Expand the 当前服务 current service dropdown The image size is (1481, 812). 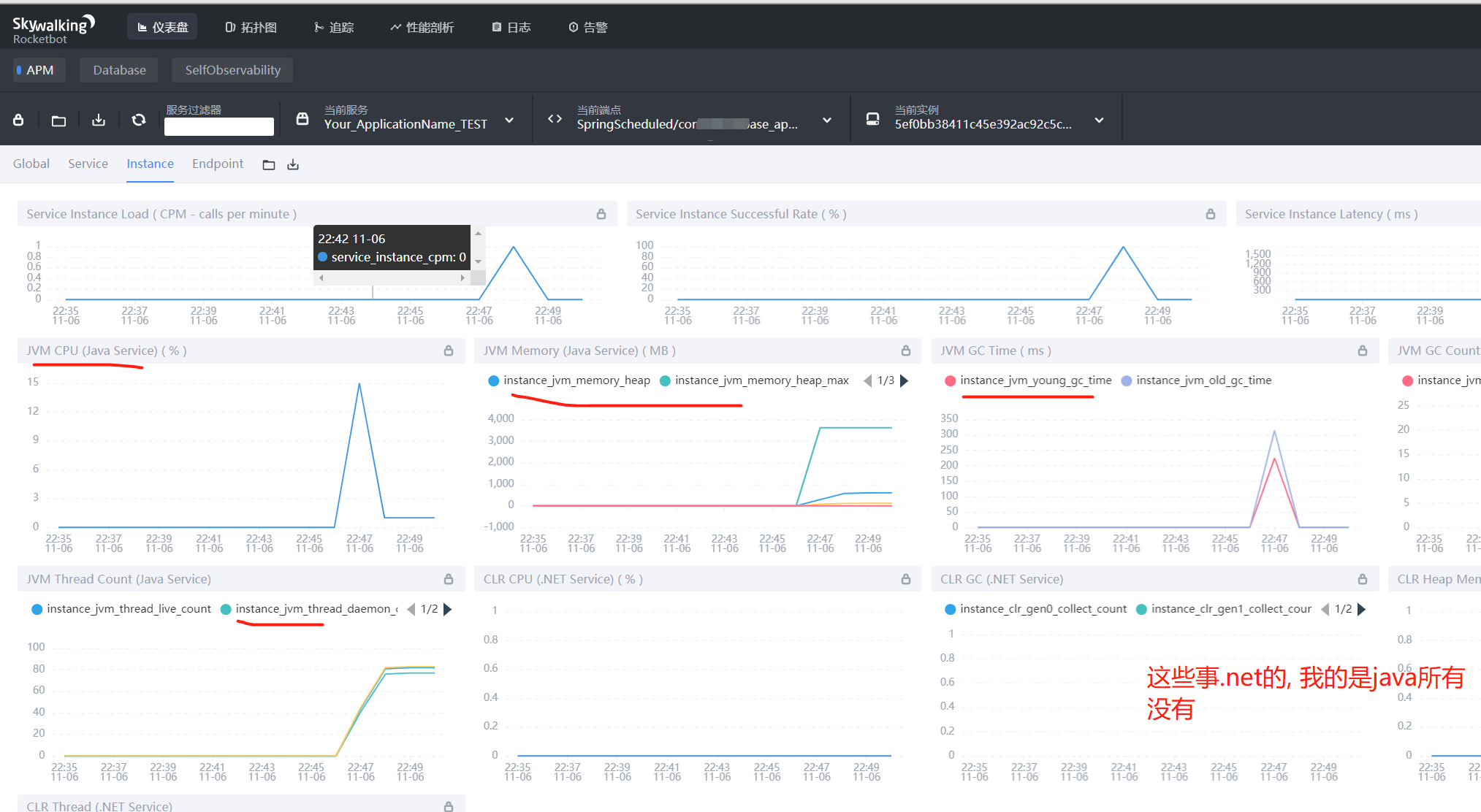(x=509, y=120)
